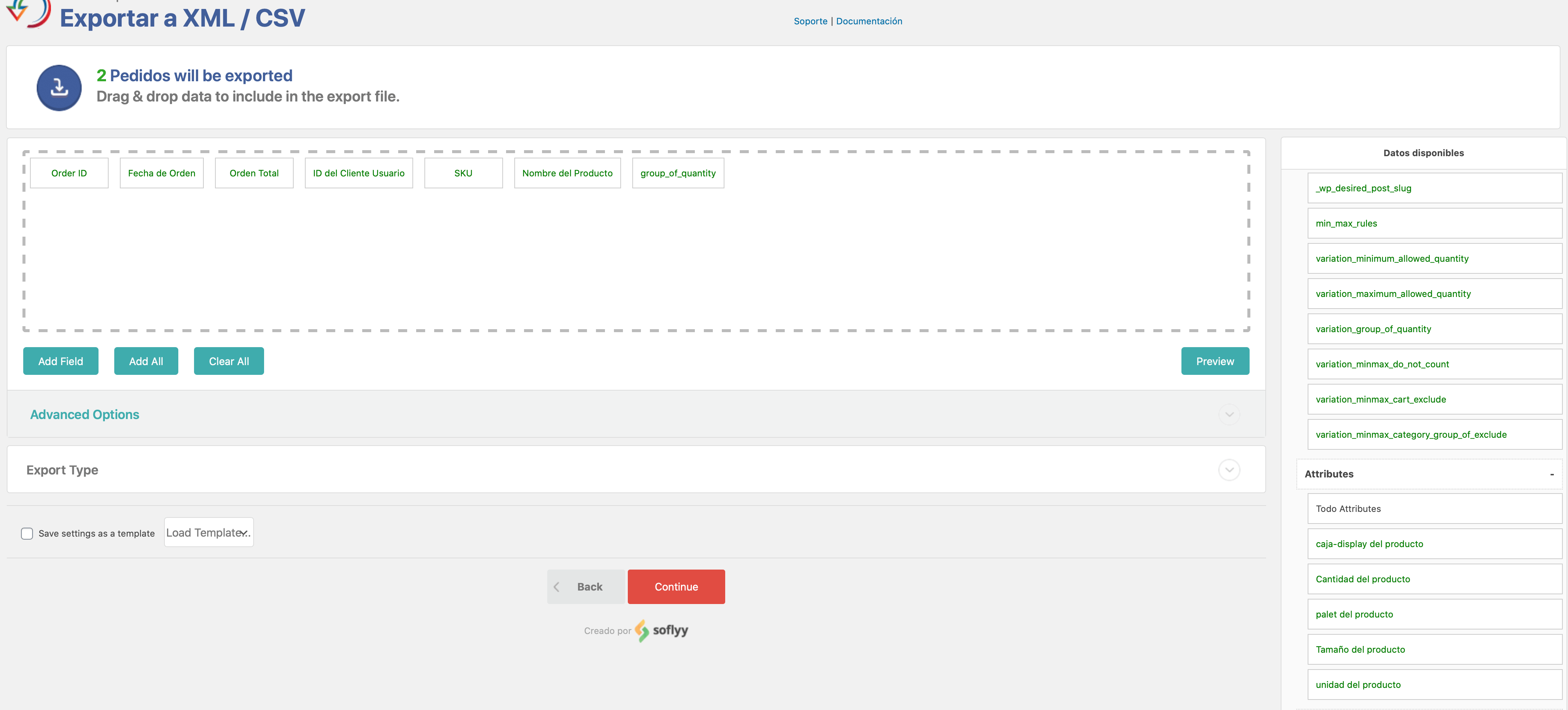
Task: Go Back to the previous step
Action: 585,586
